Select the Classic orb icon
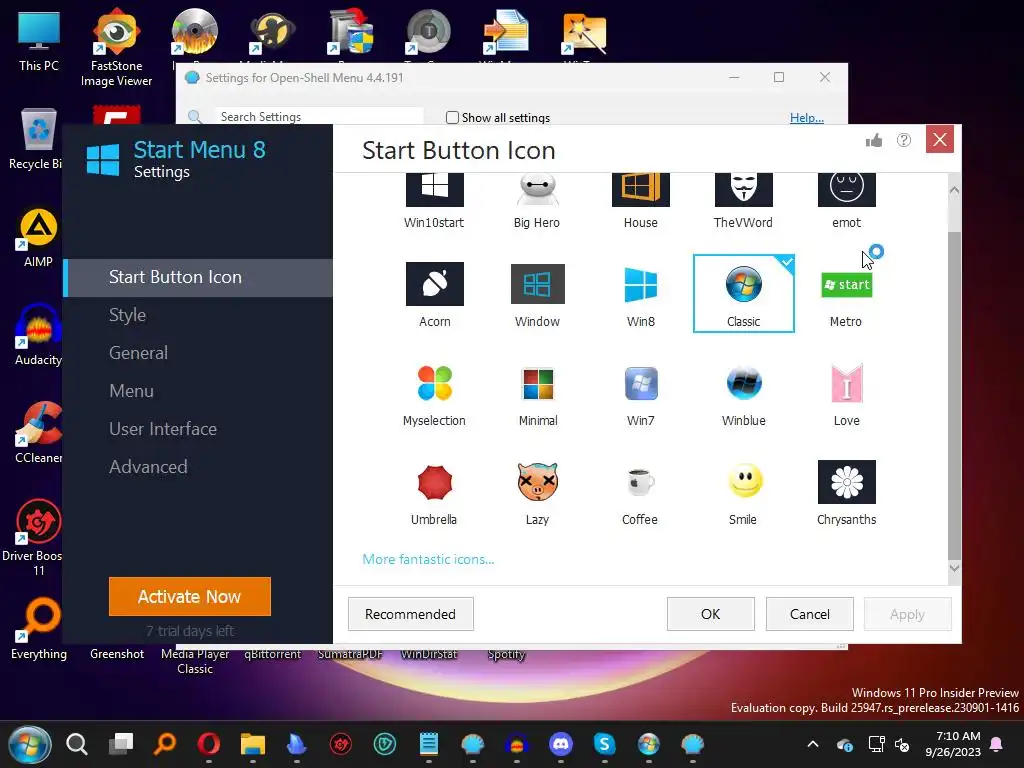 click(x=743, y=293)
